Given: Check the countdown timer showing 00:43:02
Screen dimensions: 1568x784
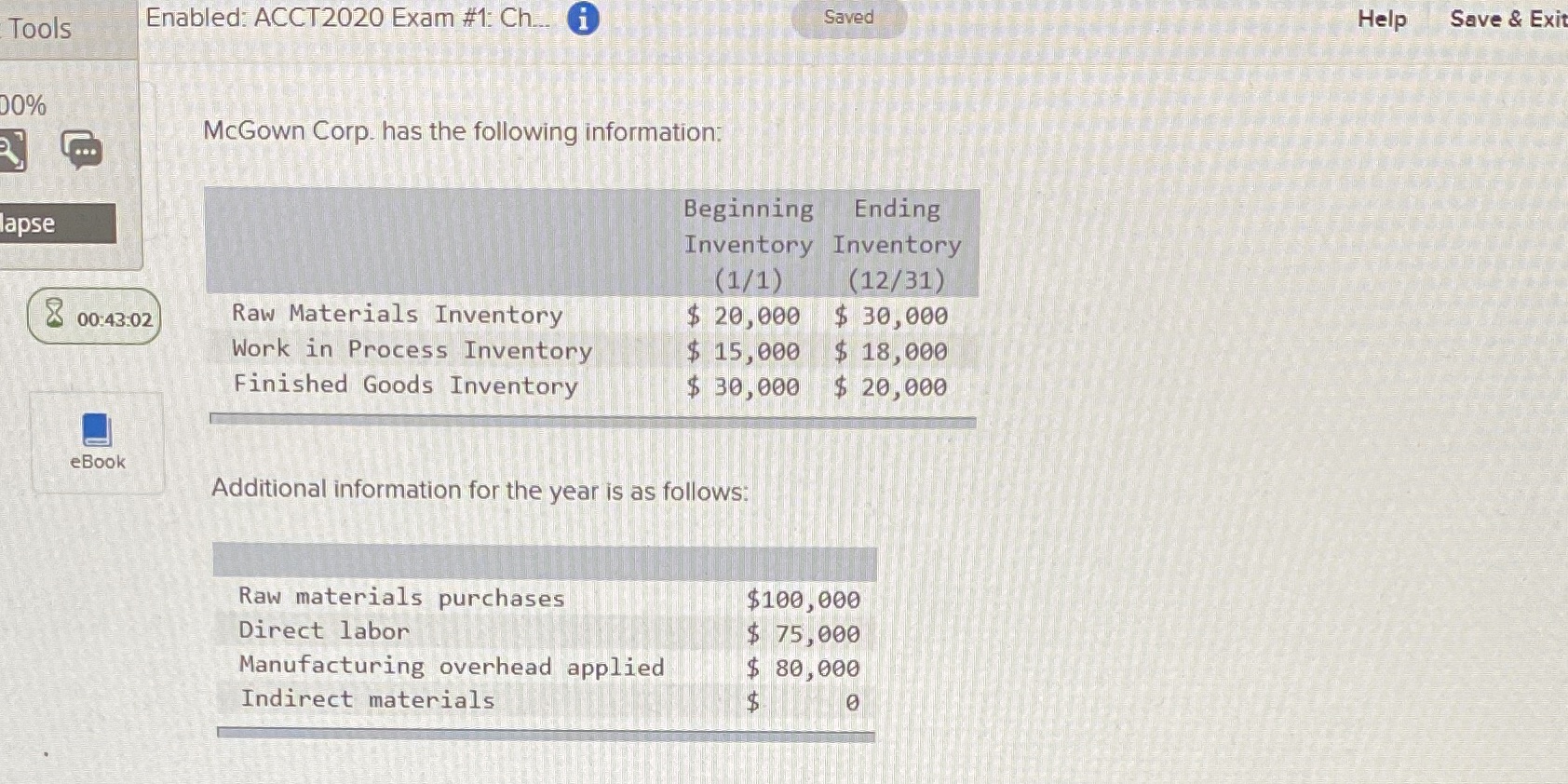Looking at the screenshot, I should click(x=106, y=318).
